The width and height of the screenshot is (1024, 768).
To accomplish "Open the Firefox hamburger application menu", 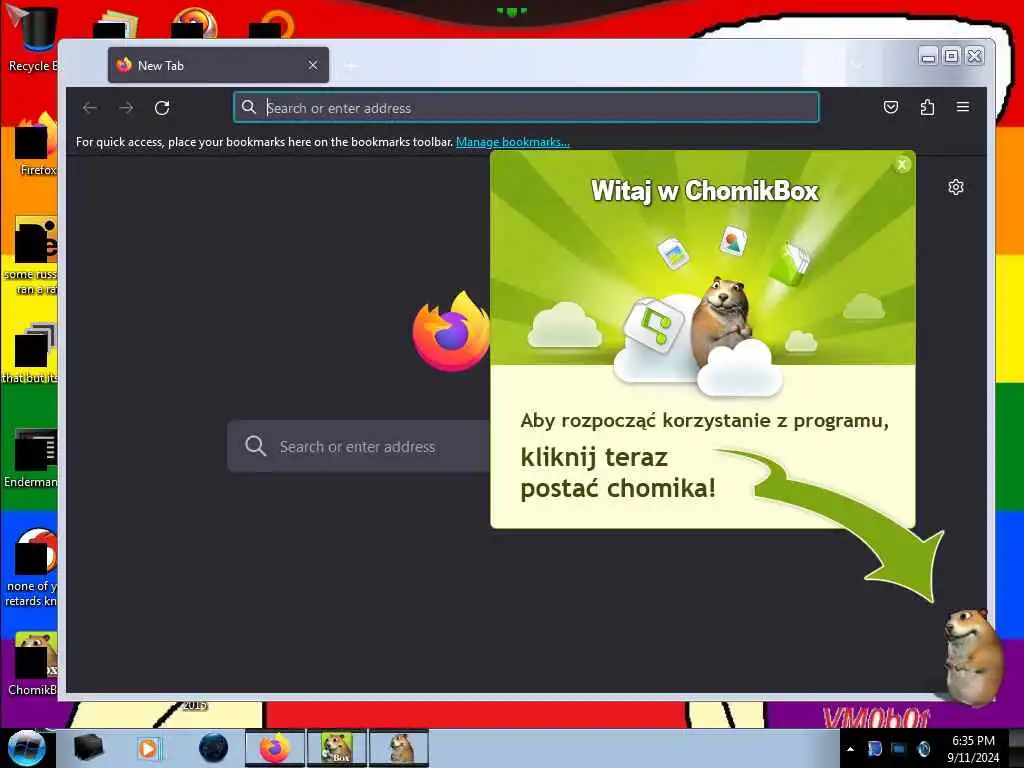I will tap(963, 106).
